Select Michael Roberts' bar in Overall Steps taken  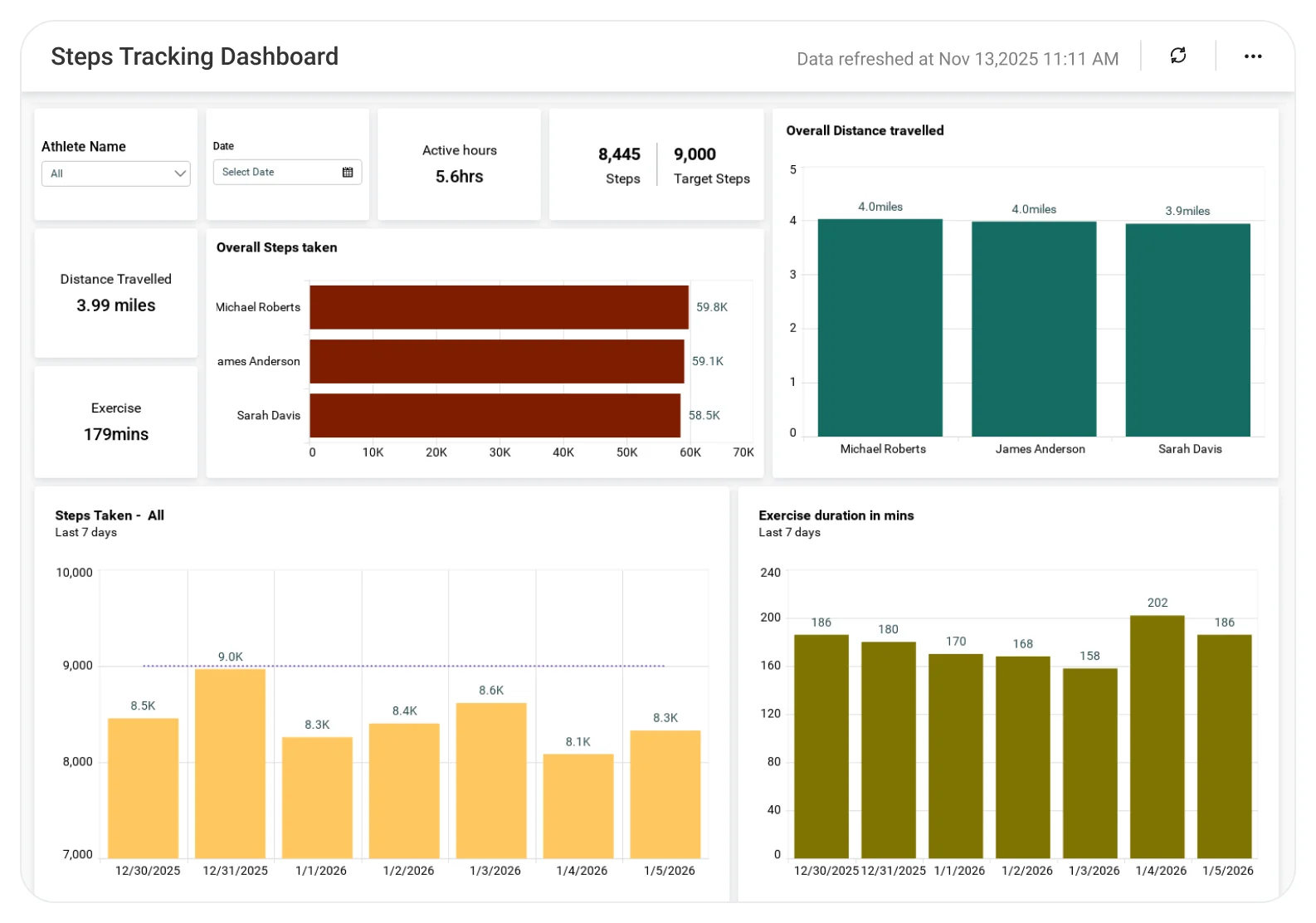[x=500, y=307]
